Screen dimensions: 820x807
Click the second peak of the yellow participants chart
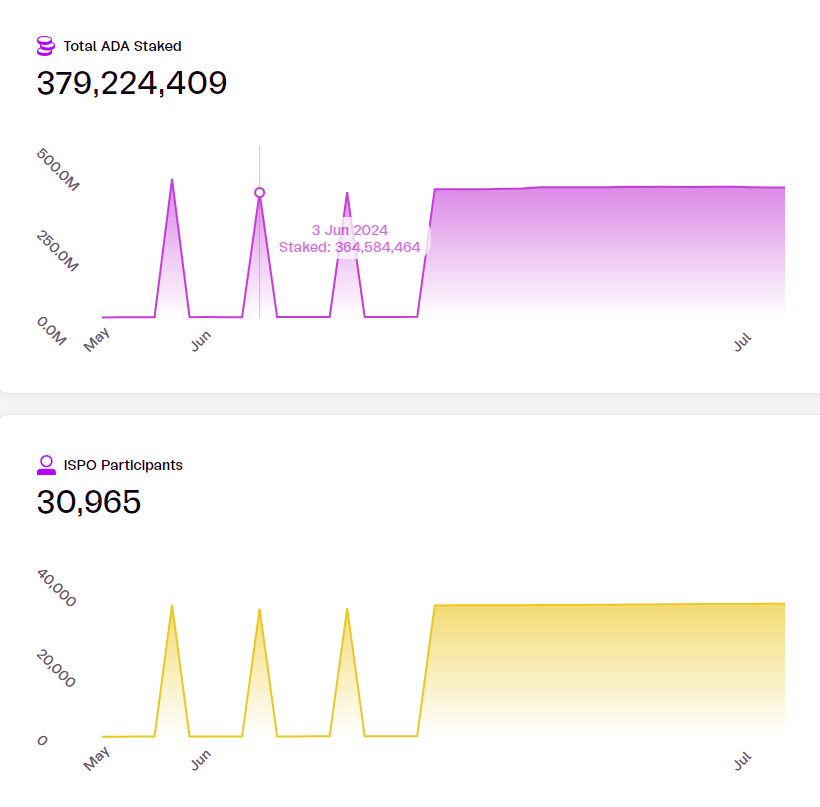click(259, 611)
